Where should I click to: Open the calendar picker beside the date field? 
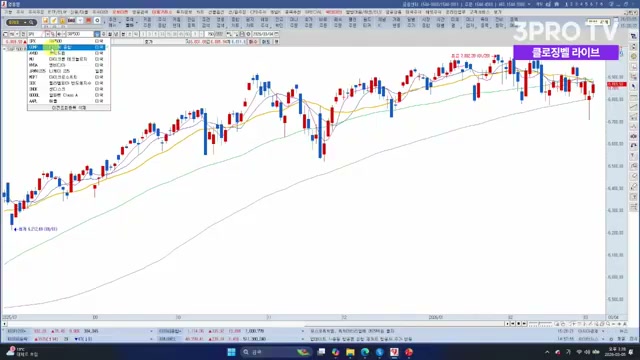tap(276, 34)
